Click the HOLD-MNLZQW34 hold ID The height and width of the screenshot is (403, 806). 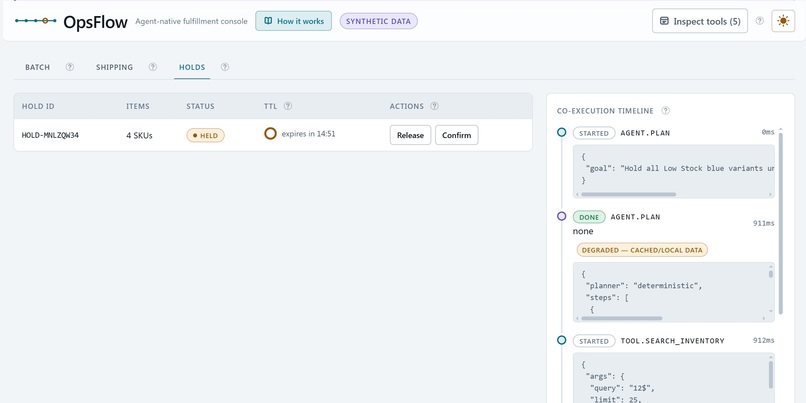point(50,135)
